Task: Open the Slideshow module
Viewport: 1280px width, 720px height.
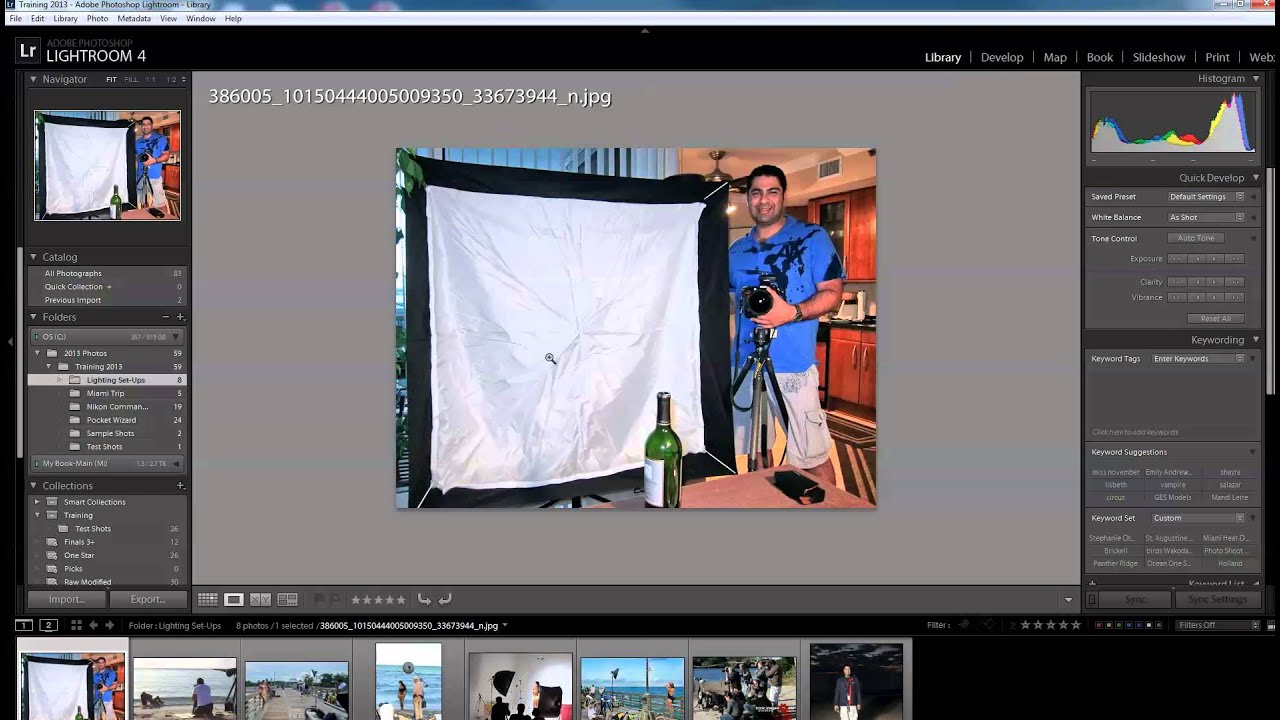Action: click(1159, 57)
